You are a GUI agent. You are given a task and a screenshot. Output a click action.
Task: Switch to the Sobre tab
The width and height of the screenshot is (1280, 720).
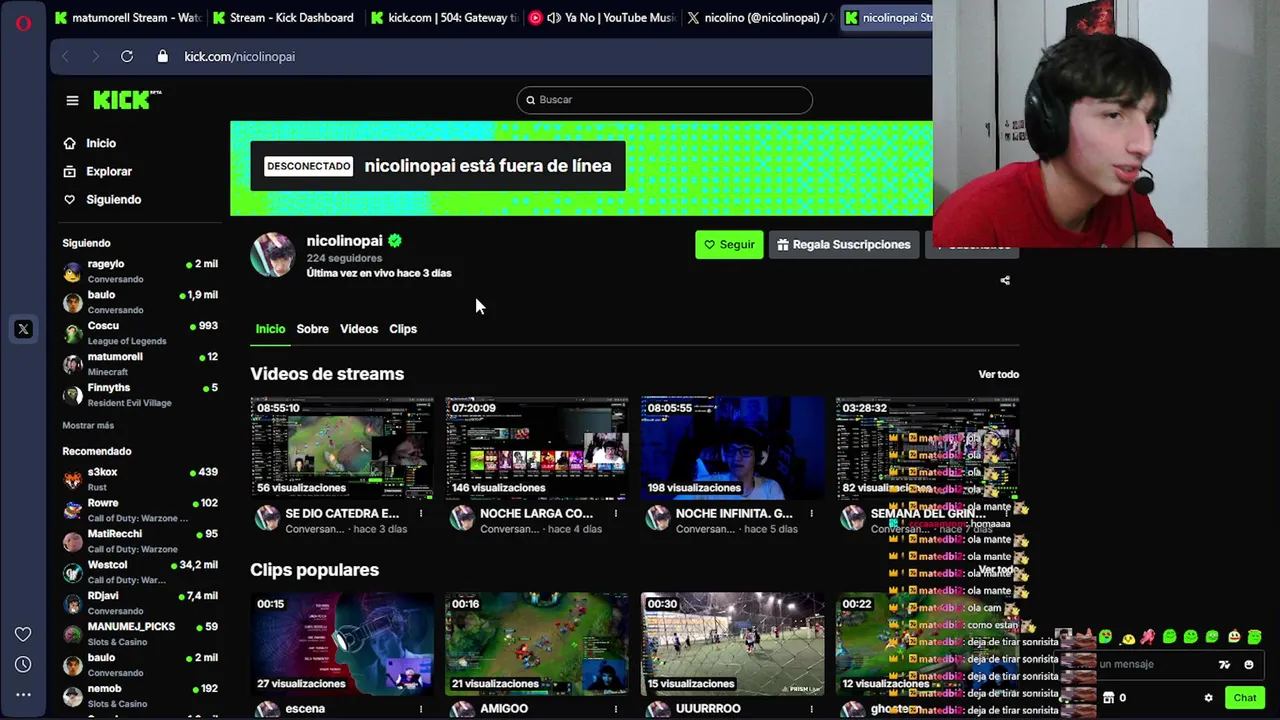point(312,329)
